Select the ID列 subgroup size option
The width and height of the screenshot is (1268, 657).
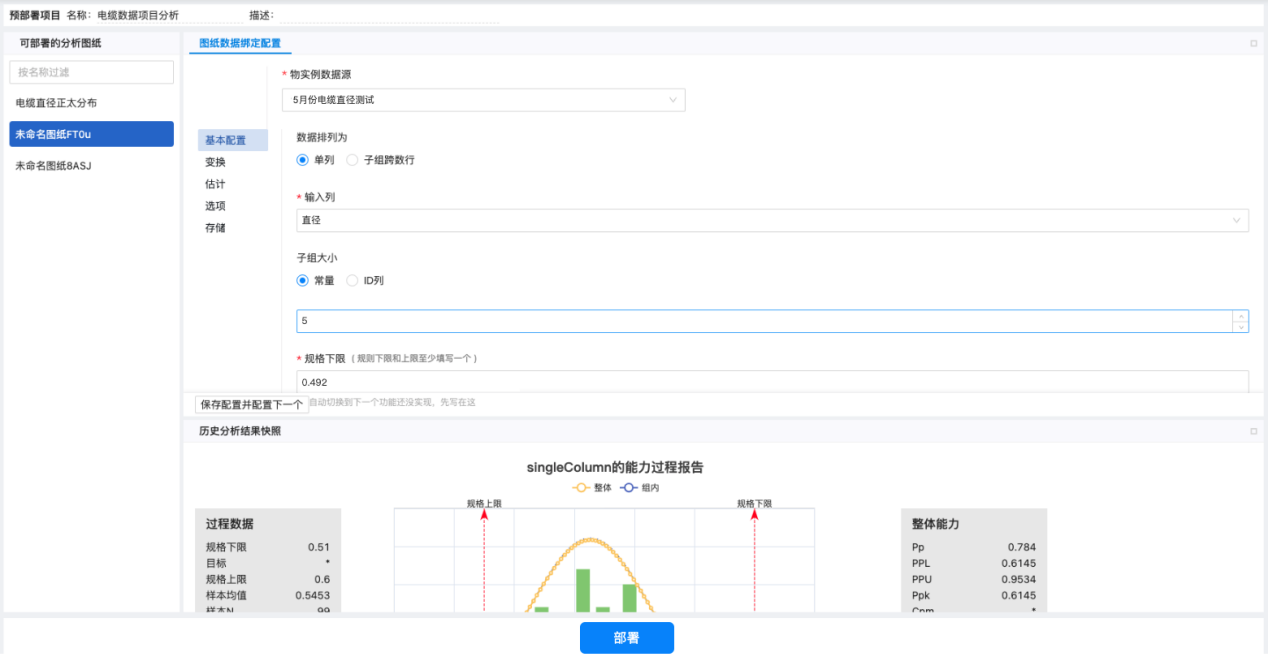[x=352, y=281]
